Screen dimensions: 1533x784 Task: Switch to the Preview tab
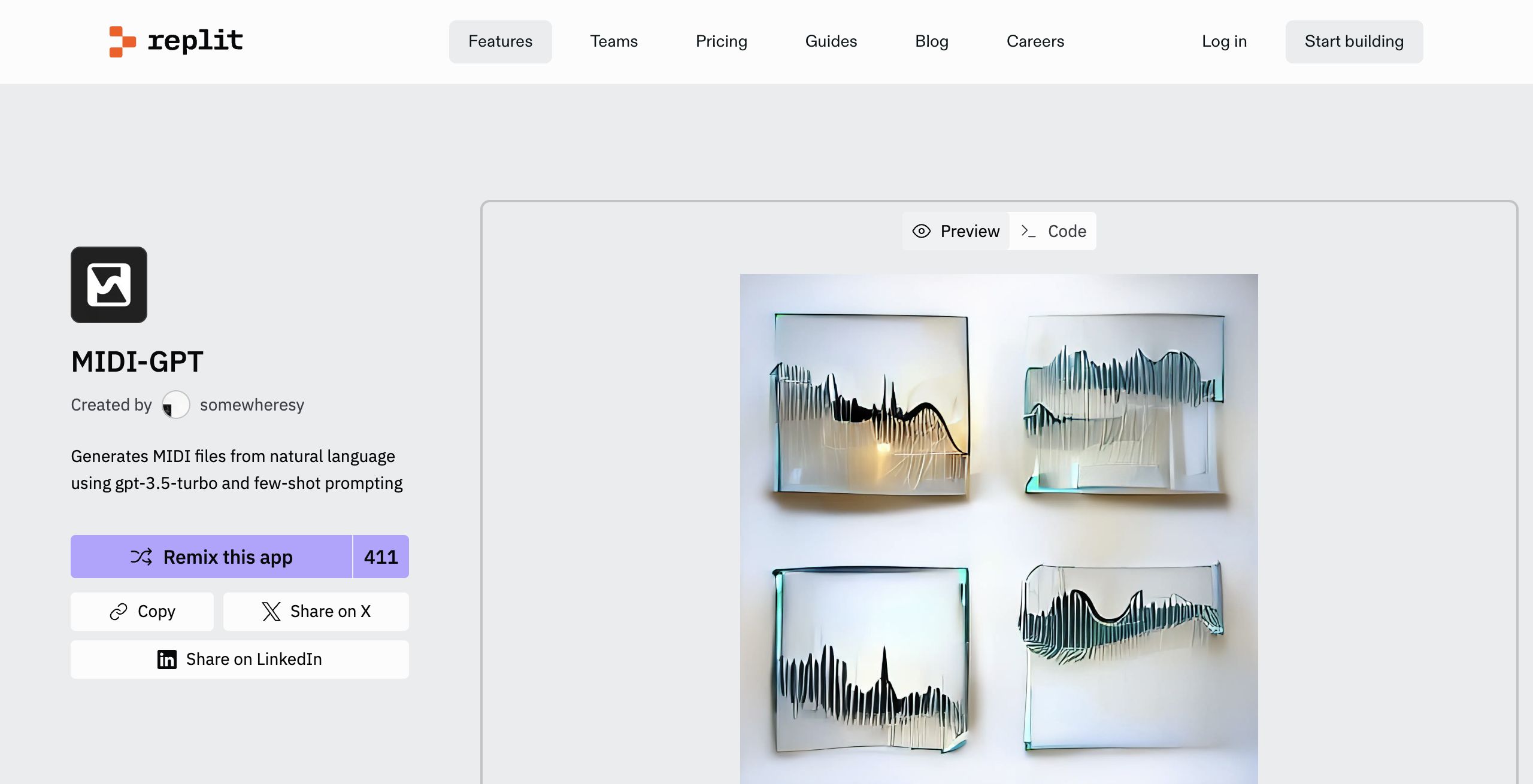pyautogui.click(x=956, y=231)
